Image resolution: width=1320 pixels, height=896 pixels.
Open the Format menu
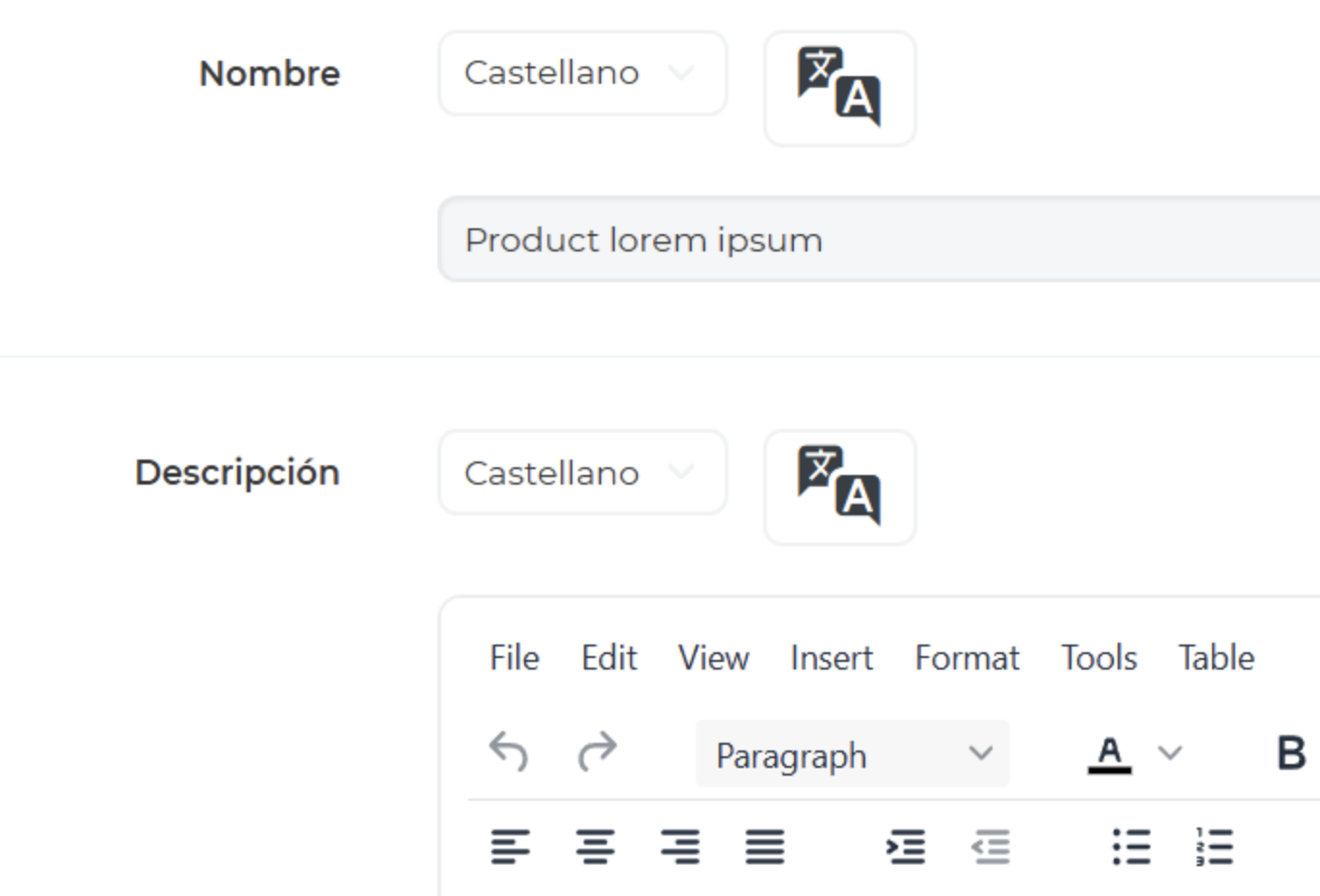coord(967,658)
